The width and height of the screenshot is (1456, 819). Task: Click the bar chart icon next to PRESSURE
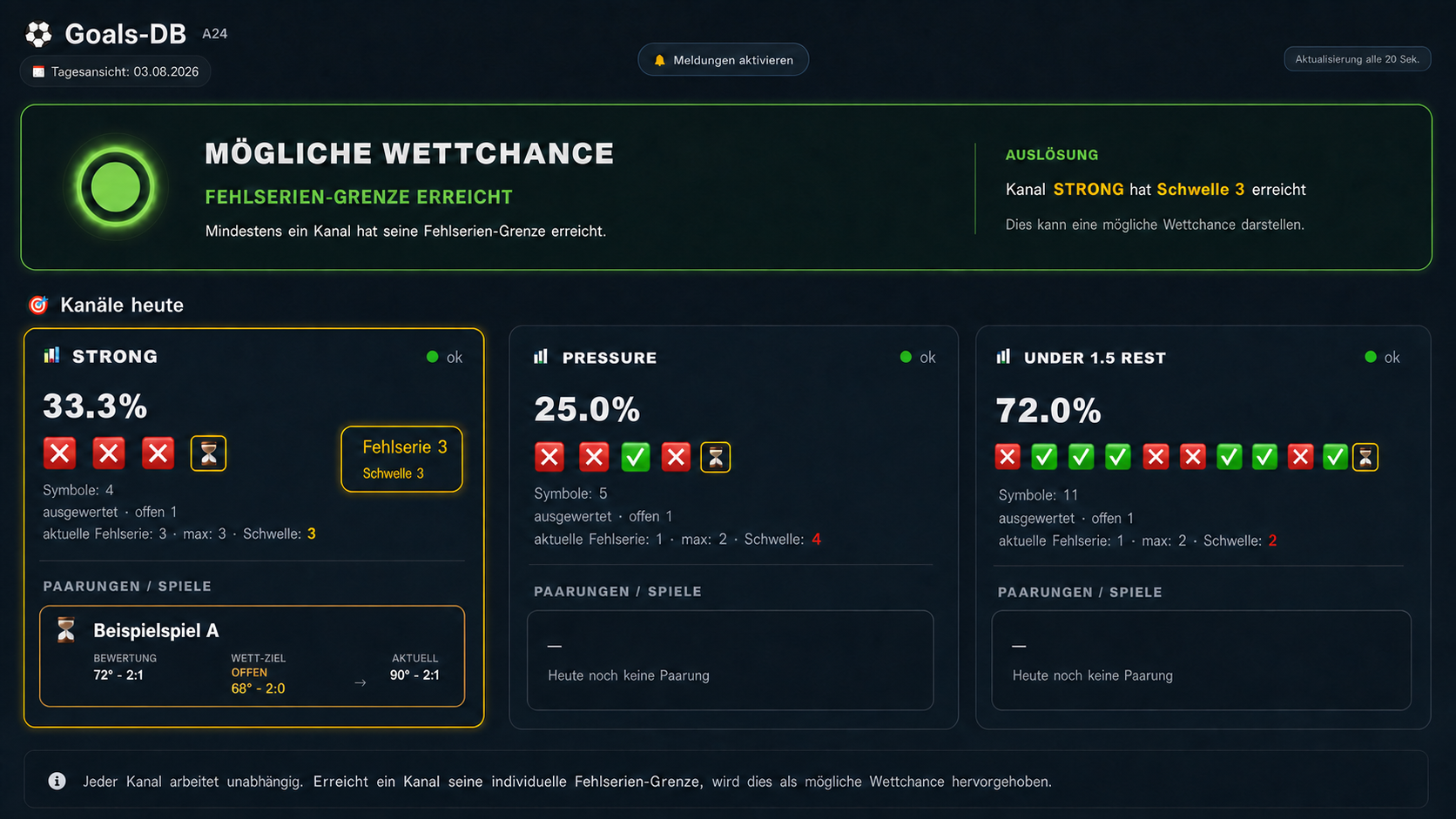point(541,357)
